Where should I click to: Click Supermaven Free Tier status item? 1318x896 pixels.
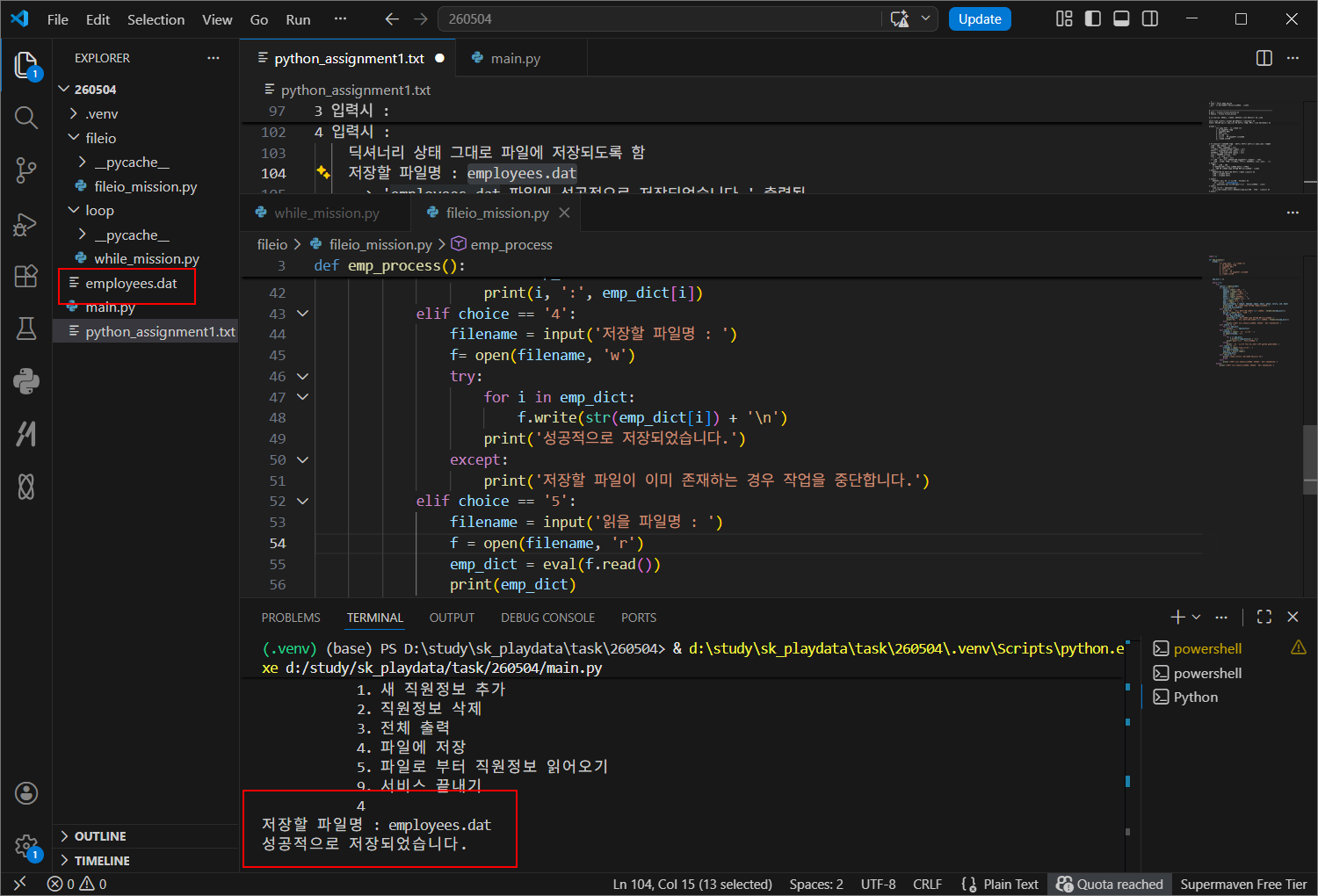[1243, 884]
